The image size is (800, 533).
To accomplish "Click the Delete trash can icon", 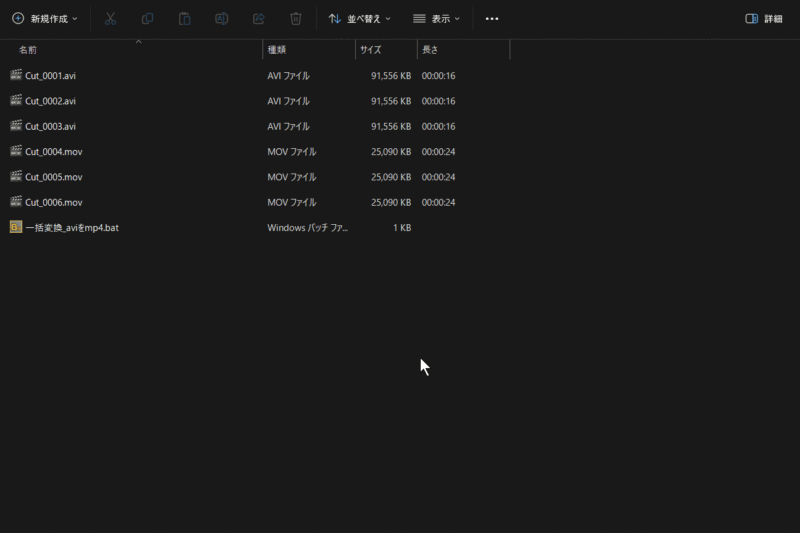I will [295, 19].
